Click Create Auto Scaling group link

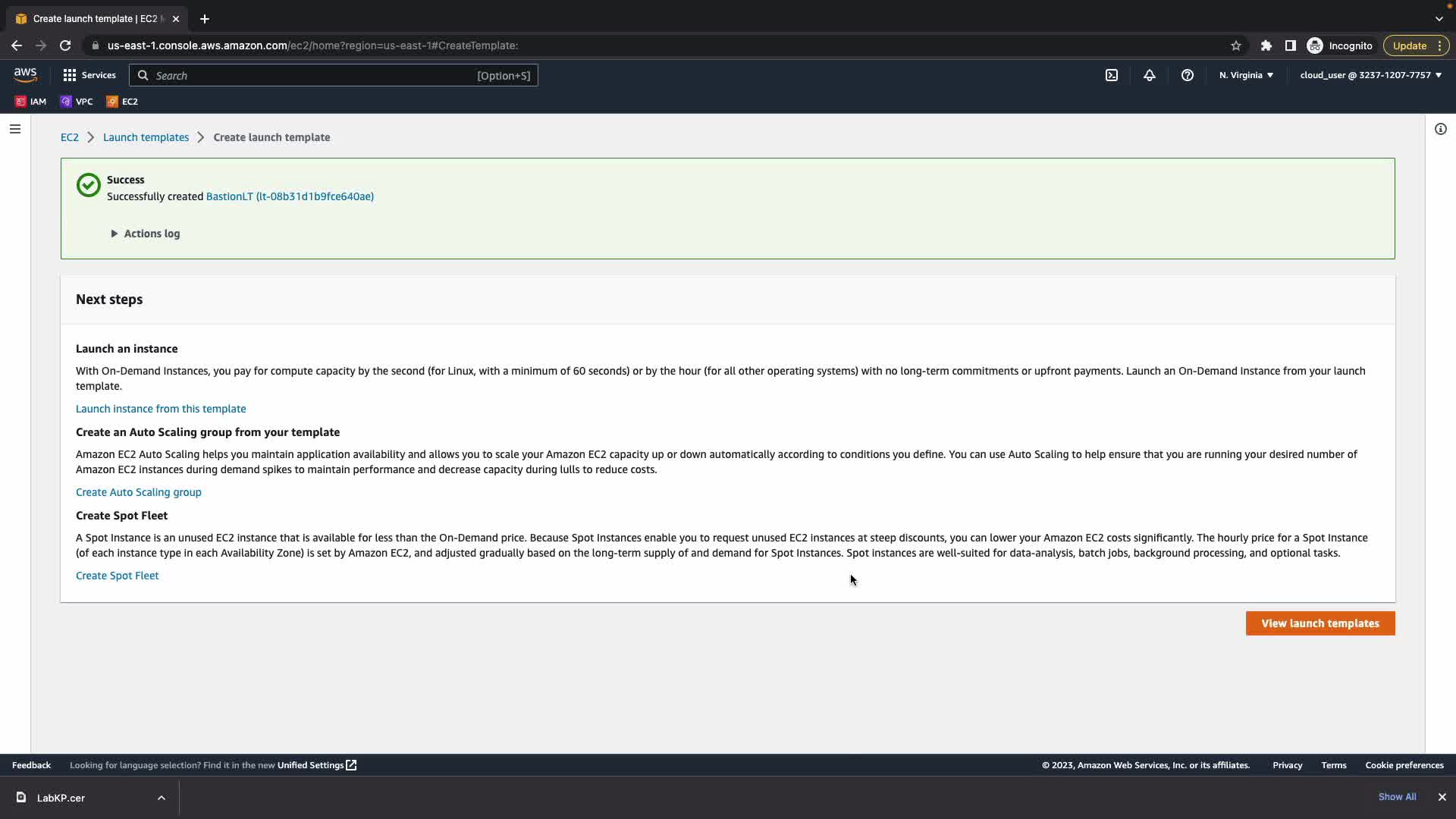[139, 492]
